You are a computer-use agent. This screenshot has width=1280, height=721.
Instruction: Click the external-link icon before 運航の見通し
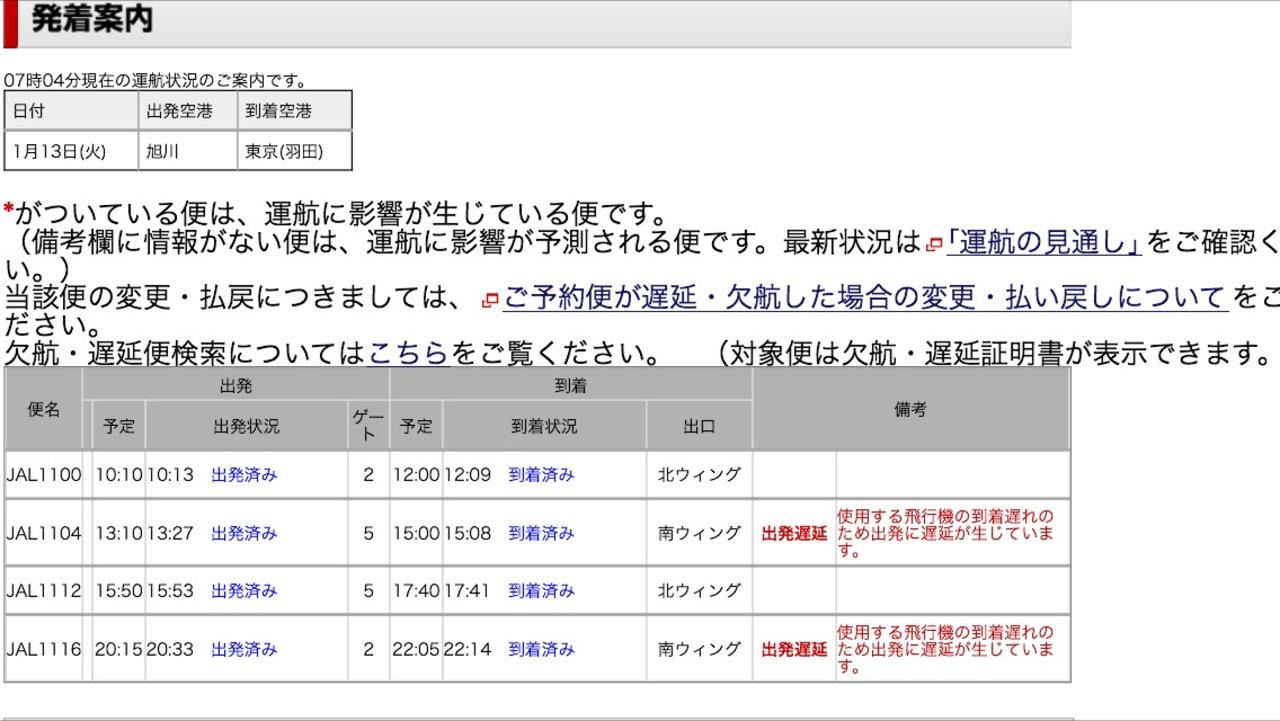(x=934, y=244)
